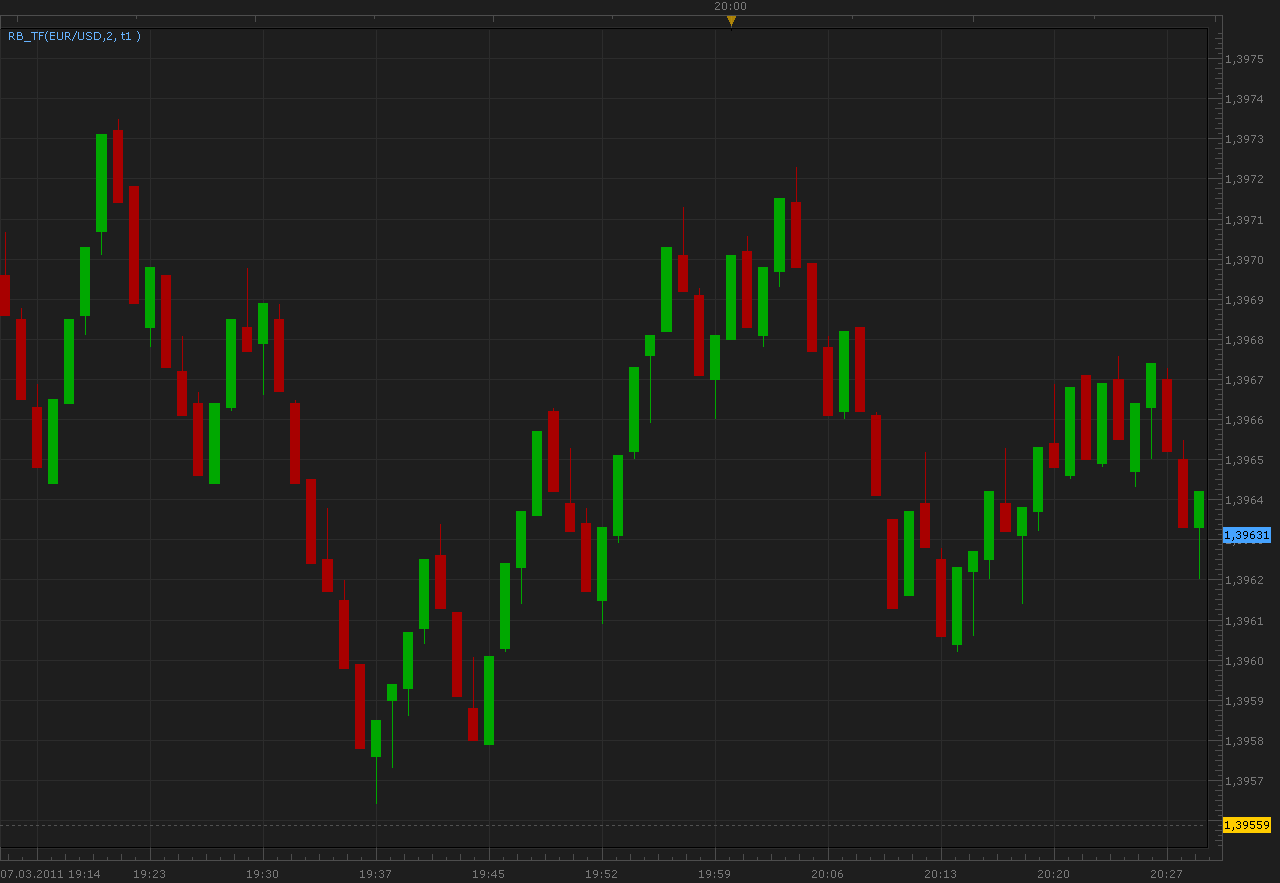Click the 1,3957 price axis value
This screenshot has width=1280, height=883.
point(1245,781)
